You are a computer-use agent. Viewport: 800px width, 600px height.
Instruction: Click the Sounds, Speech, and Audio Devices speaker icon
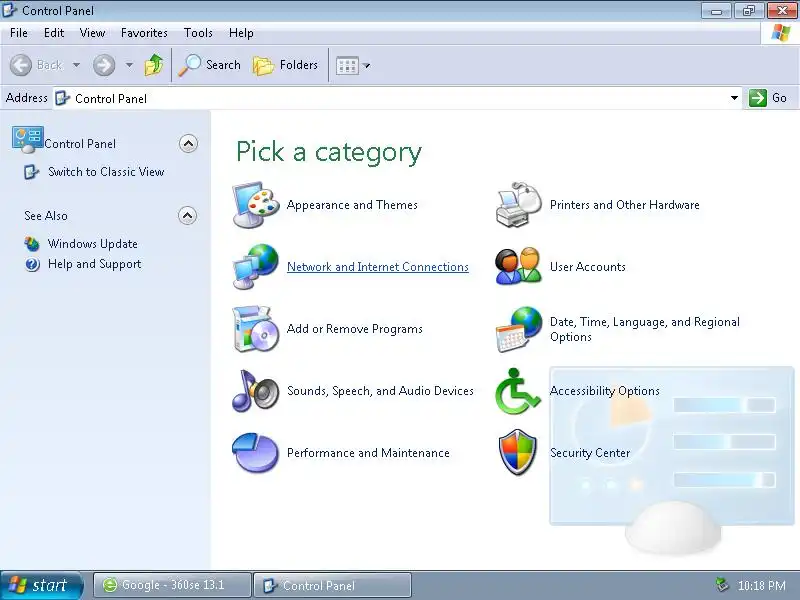coord(256,391)
